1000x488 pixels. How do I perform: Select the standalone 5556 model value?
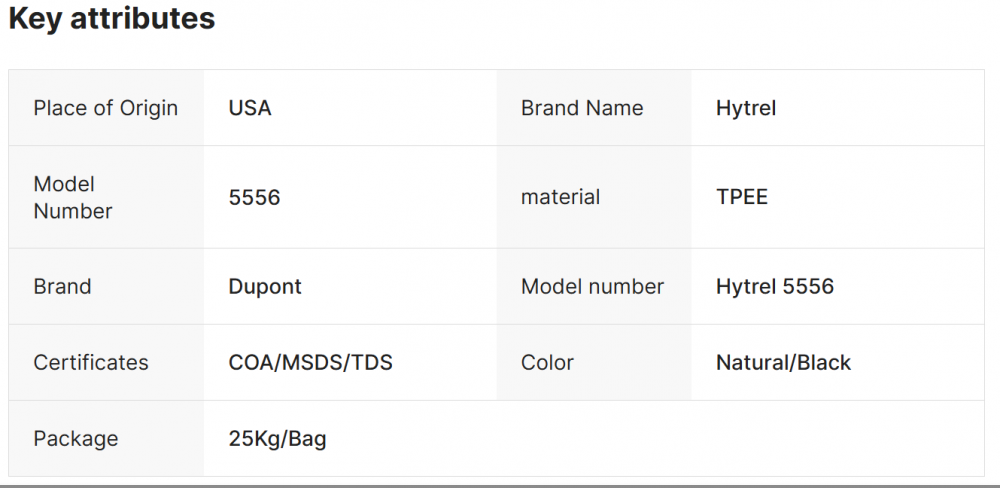point(255,197)
